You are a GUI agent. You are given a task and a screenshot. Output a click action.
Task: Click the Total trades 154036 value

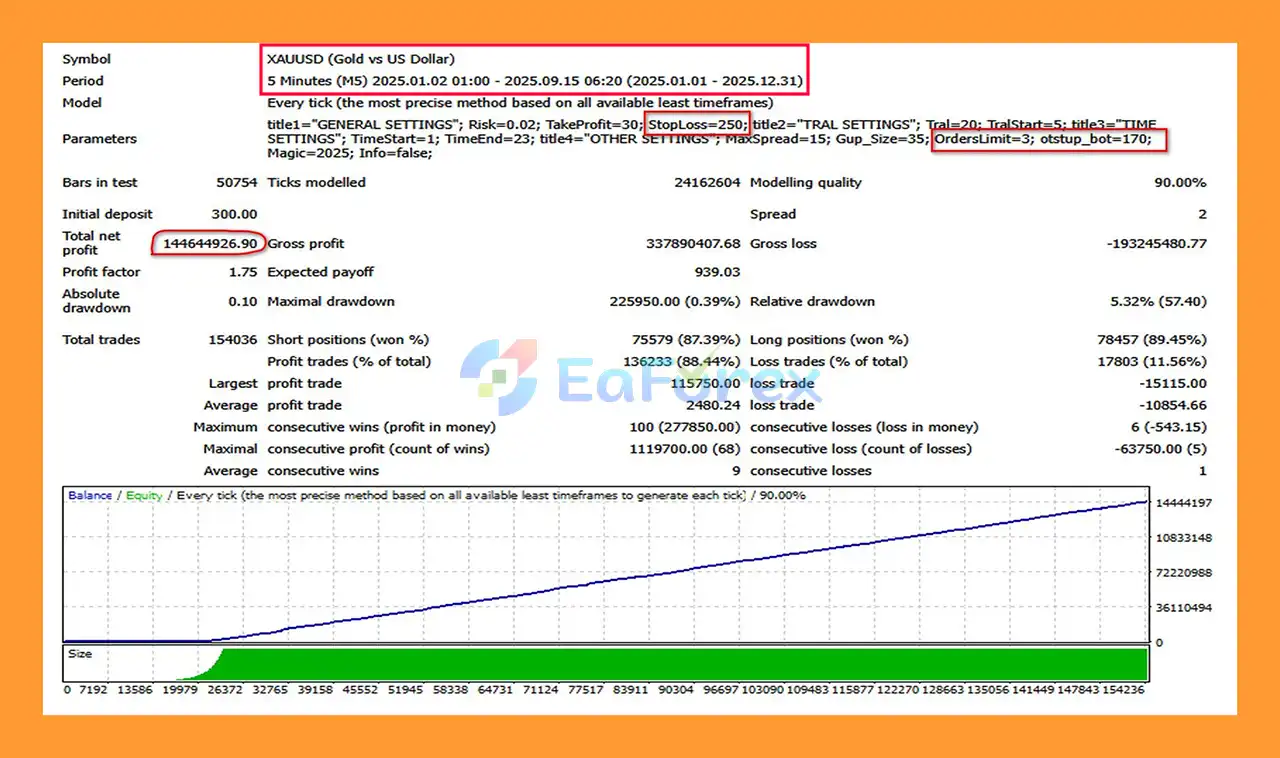(x=232, y=340)
